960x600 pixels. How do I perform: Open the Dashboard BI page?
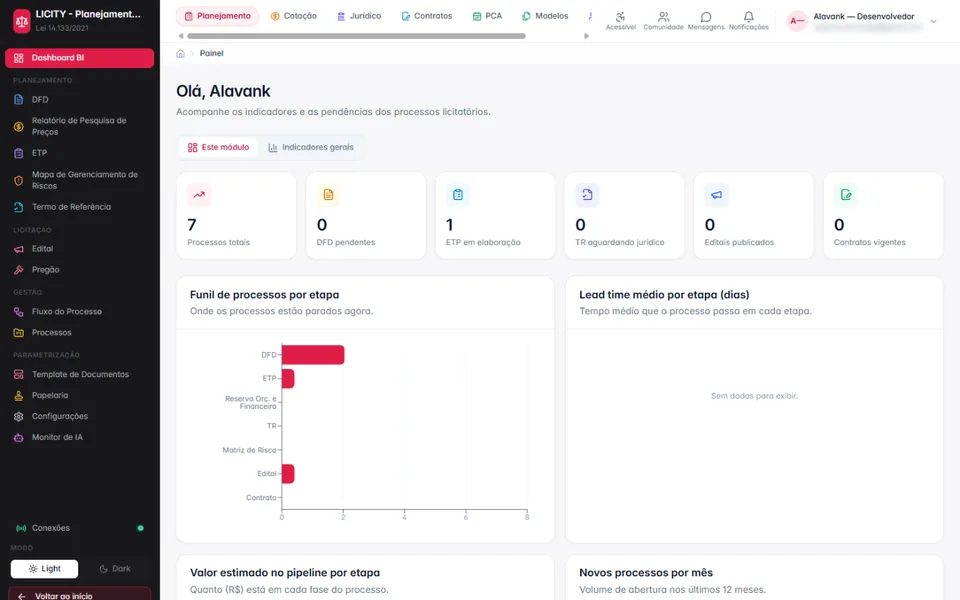(x=80, y=58)
